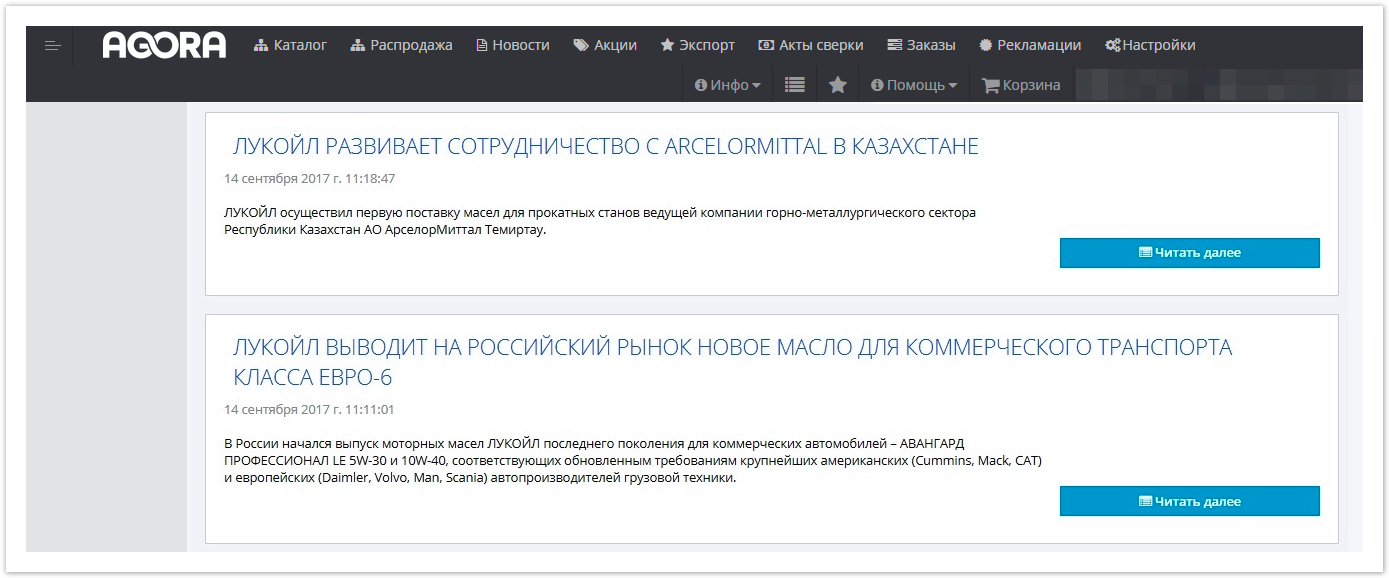The image size is (1389, 578).
Task: Open the Акции section
Action: coord(605,45)
